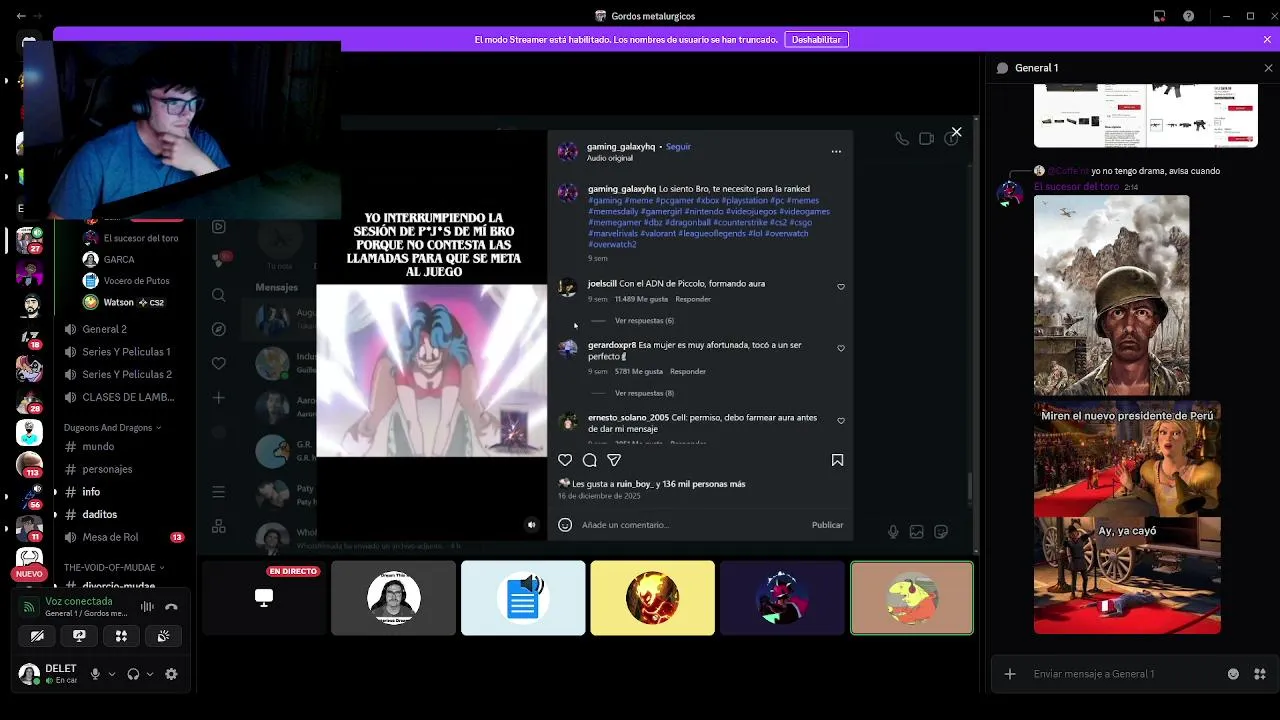Screen dimensions: 1280x720
Task: Like gerardoxpr8's comment heart
Action: [840, 348]
